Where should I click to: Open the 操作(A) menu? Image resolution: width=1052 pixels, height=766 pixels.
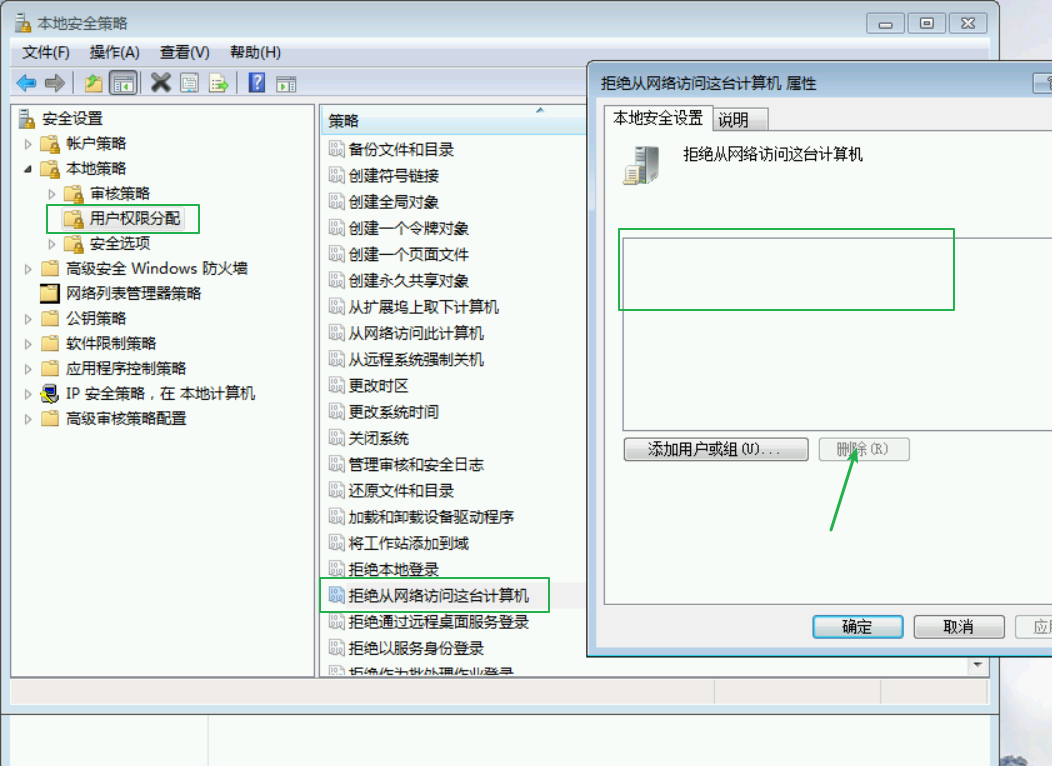pyautogui.click(x=115, y=52)
